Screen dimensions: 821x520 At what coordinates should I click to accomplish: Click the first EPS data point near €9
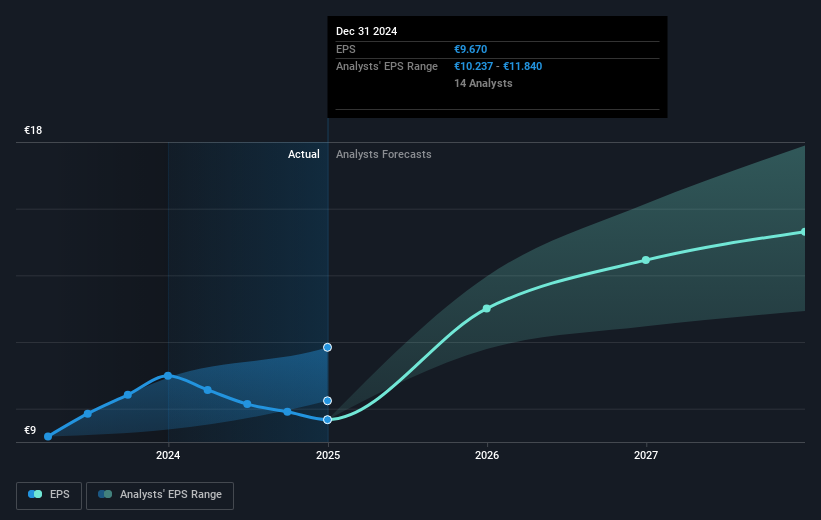pos(48,436)
